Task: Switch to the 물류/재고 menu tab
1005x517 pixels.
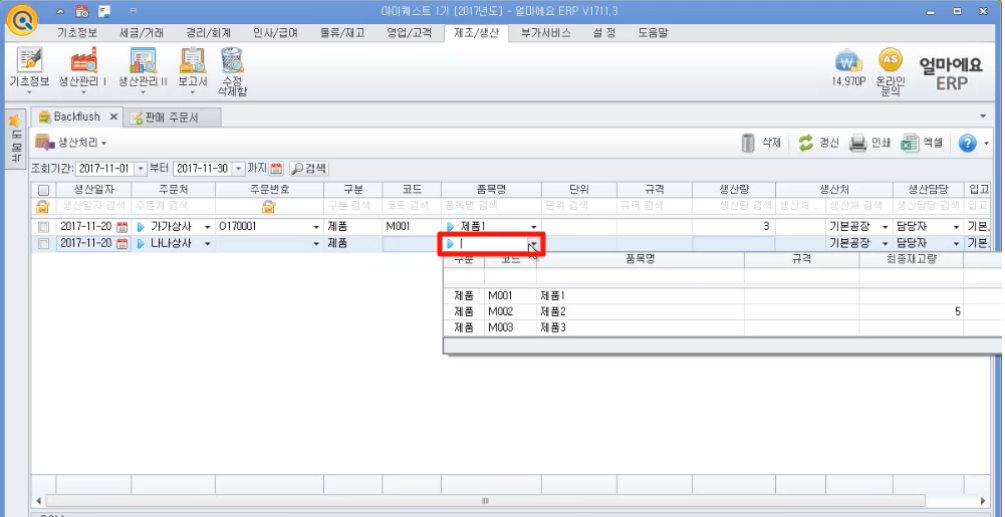Action: coord(342,33)
